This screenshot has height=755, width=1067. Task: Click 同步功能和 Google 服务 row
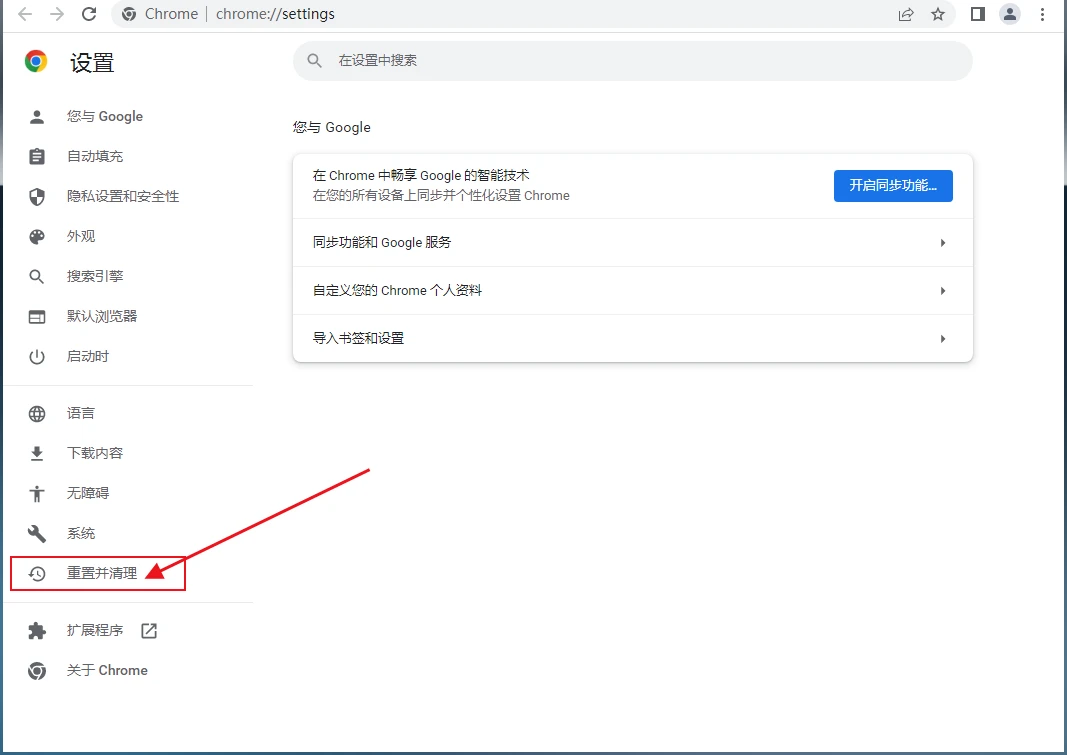(x=632, y=243)
